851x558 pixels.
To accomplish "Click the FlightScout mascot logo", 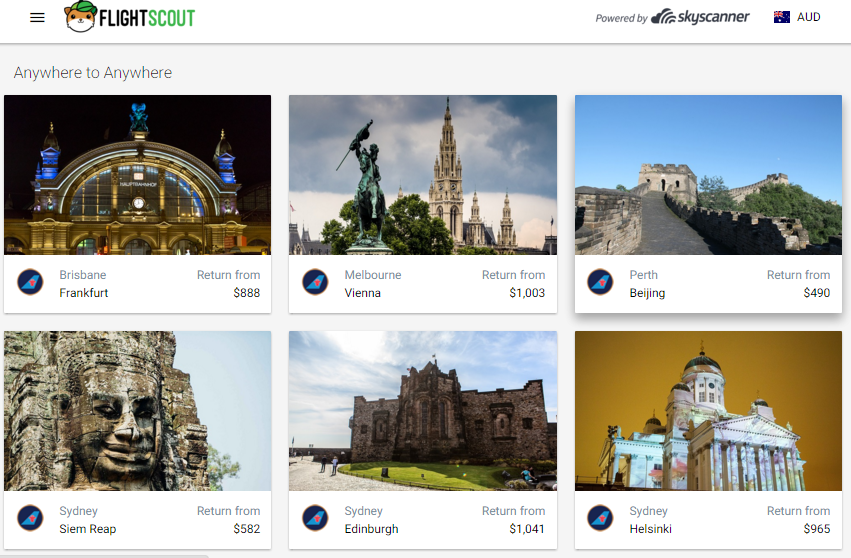I will coord(81,17).
